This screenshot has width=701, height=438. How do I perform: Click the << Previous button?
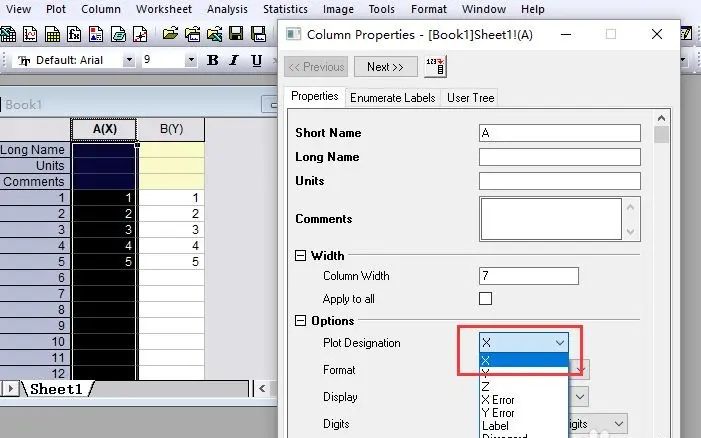316,67
